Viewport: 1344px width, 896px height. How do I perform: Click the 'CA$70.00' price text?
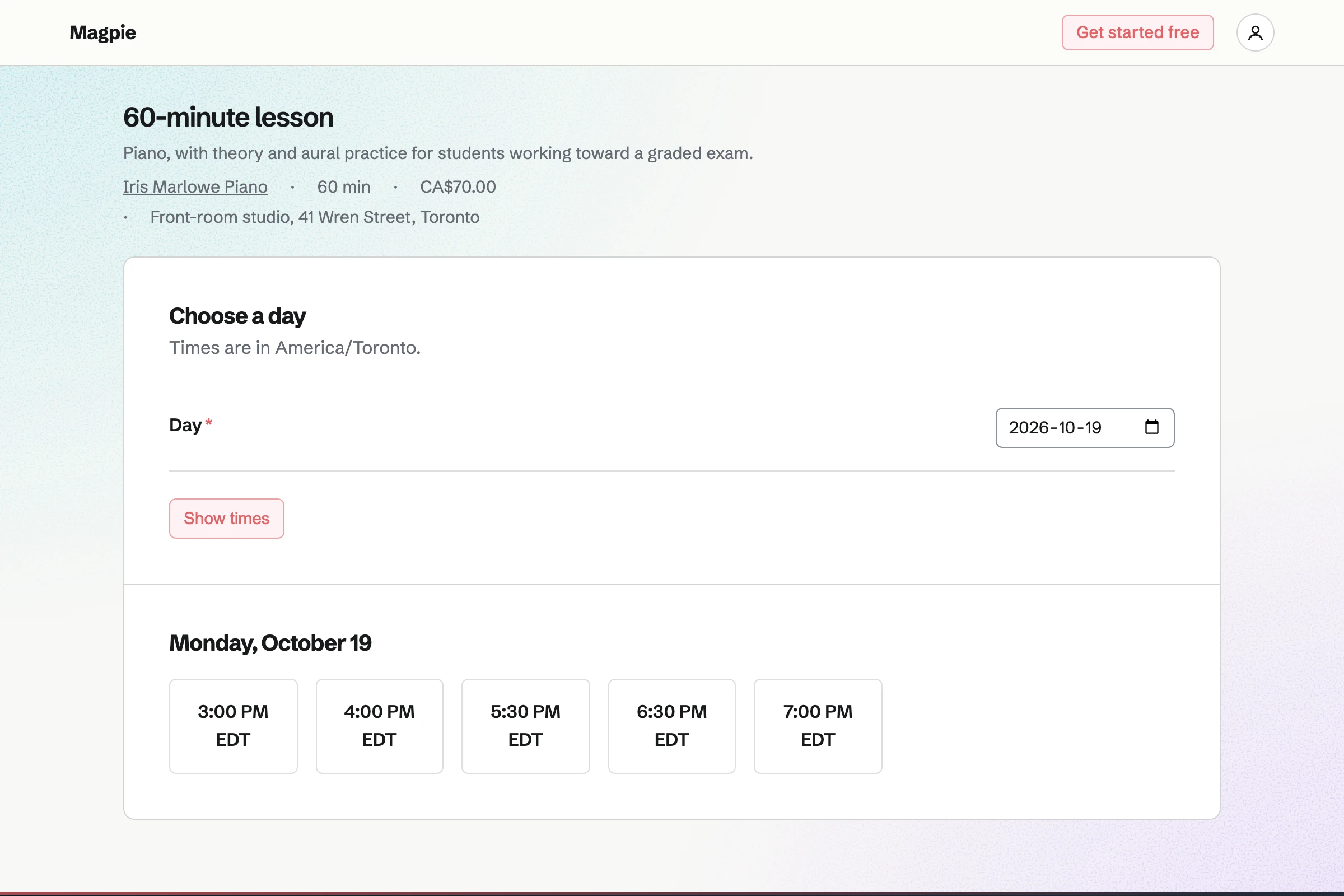pos(458,187)
